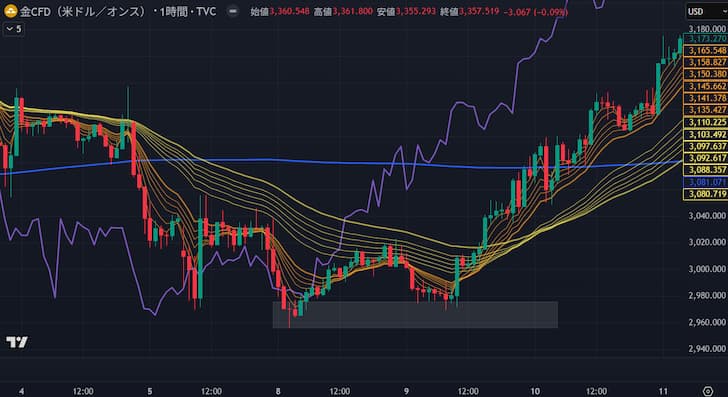
Task: Click date label 8 on time axis
Action: tap(278, 391)
